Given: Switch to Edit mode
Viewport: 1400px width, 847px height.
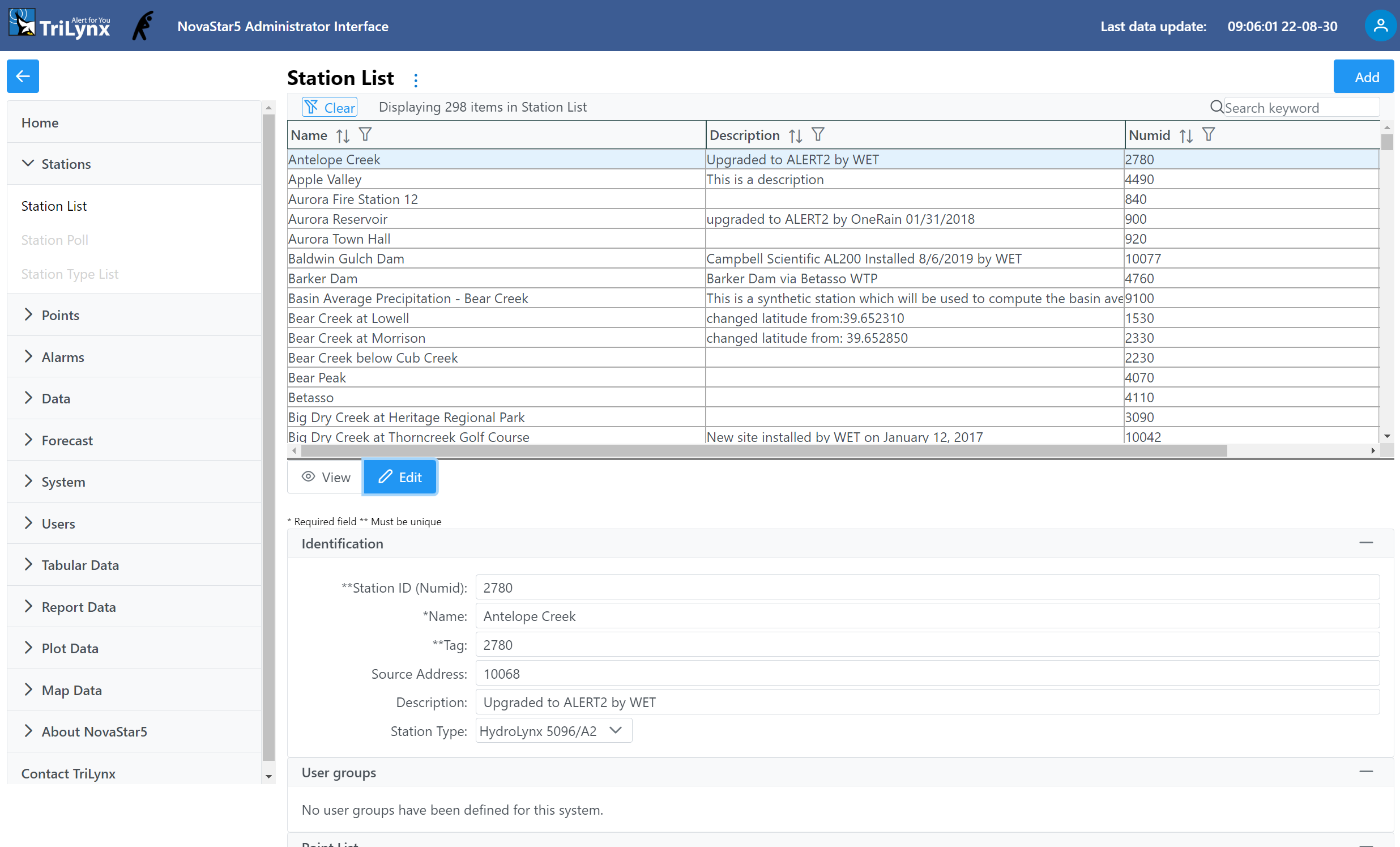Looking at the screenshot, I should pyautogui.click(x=400, y=477).
